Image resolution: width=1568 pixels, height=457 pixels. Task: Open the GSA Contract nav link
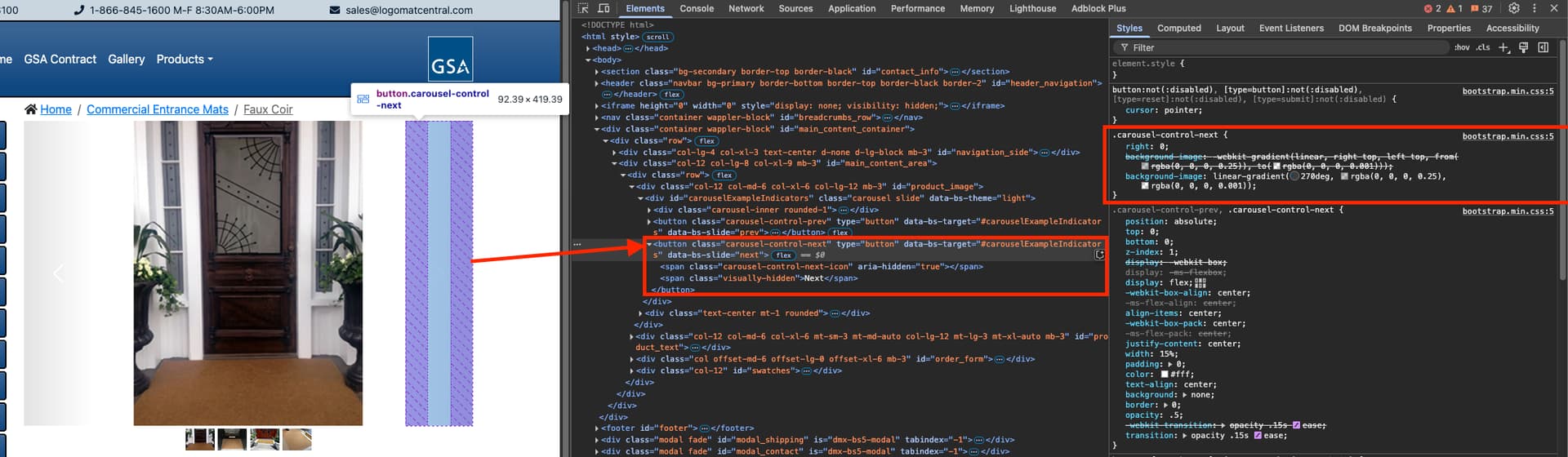point(60,60)
